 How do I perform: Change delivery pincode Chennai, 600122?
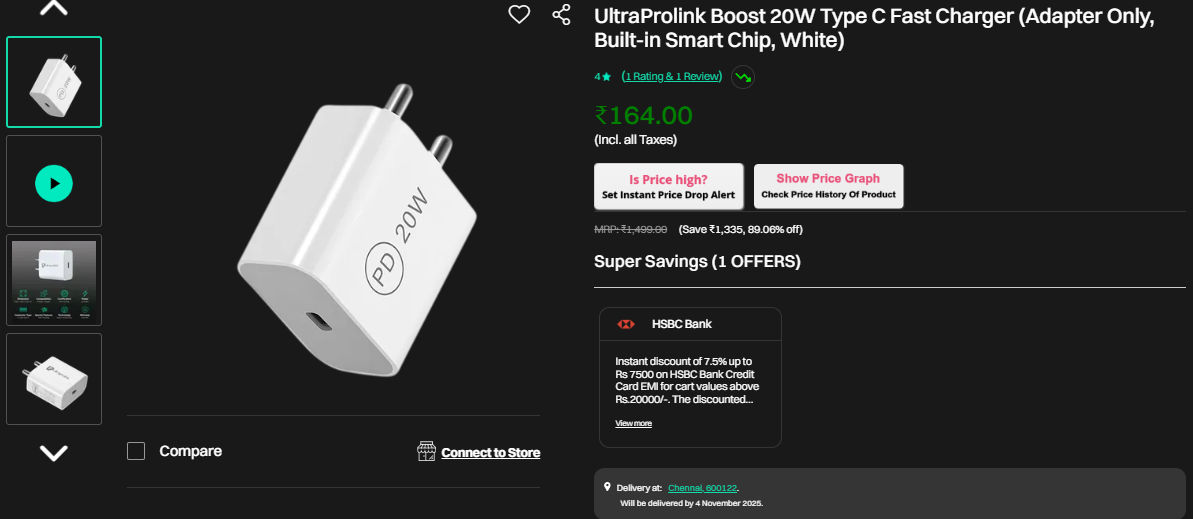coord(702,488)
